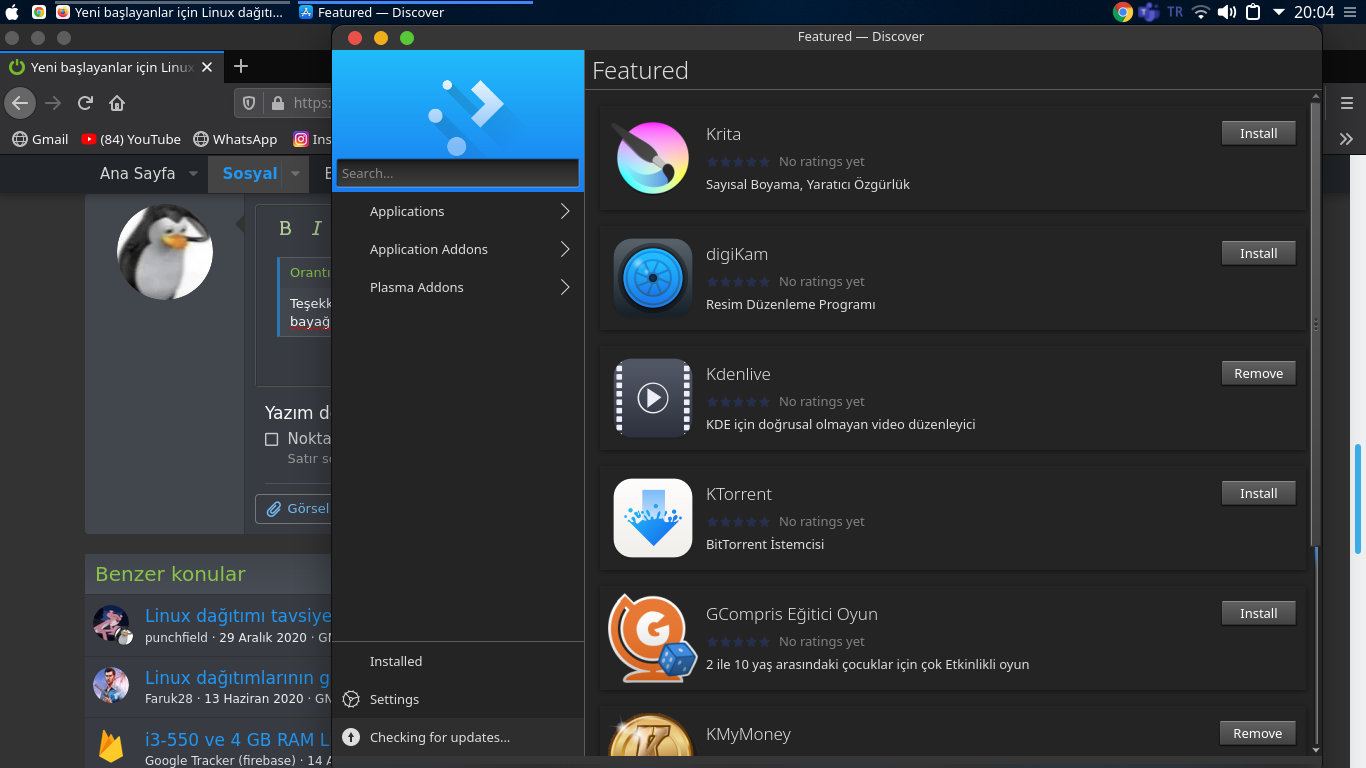Launch Chrome from the top-left panel icon
Screen dimensions: 1366x768
point(39,12)
